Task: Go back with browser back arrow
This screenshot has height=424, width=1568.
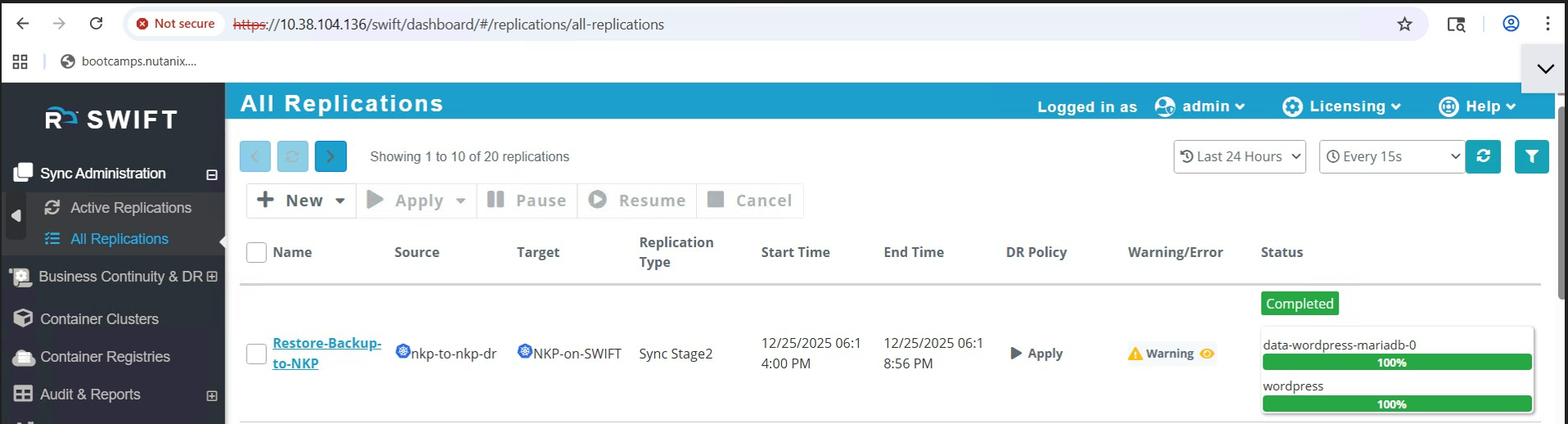Action: click(23, 24)
